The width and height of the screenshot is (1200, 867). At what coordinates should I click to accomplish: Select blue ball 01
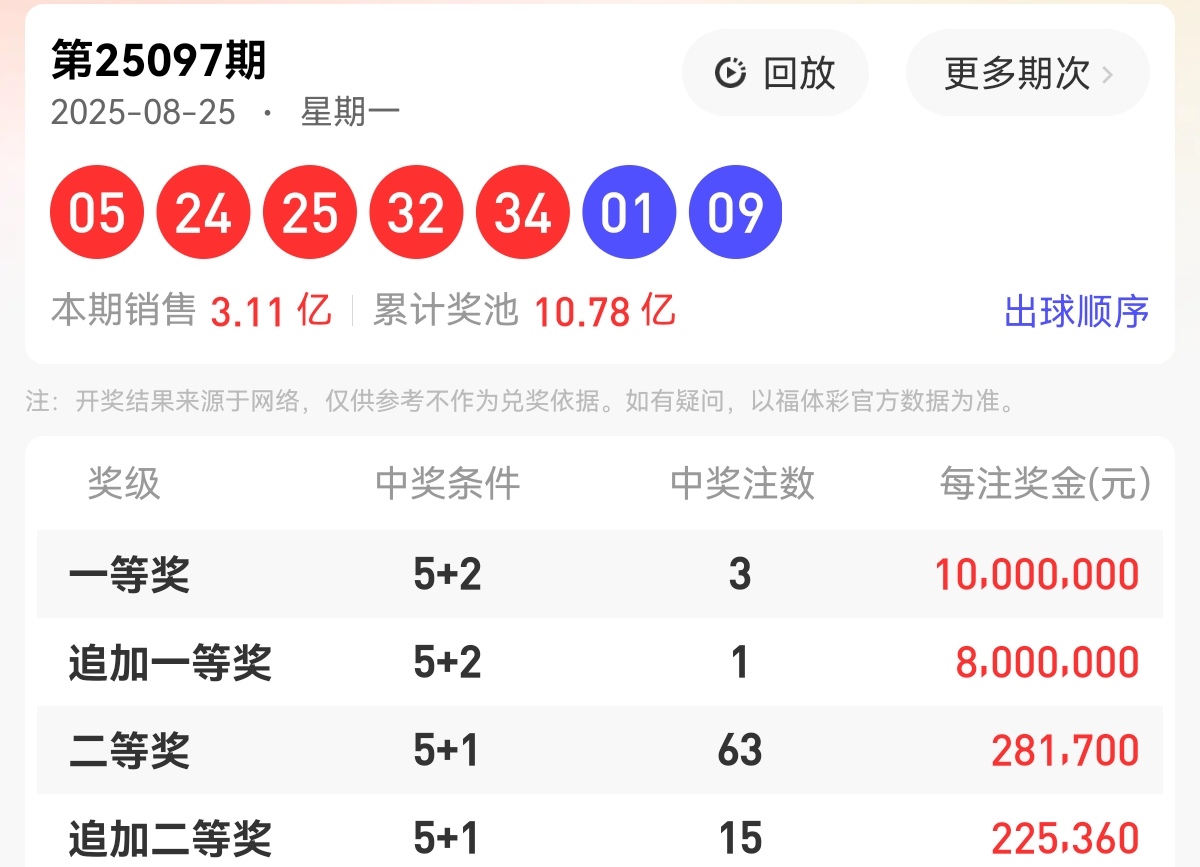tap(629, 211)
